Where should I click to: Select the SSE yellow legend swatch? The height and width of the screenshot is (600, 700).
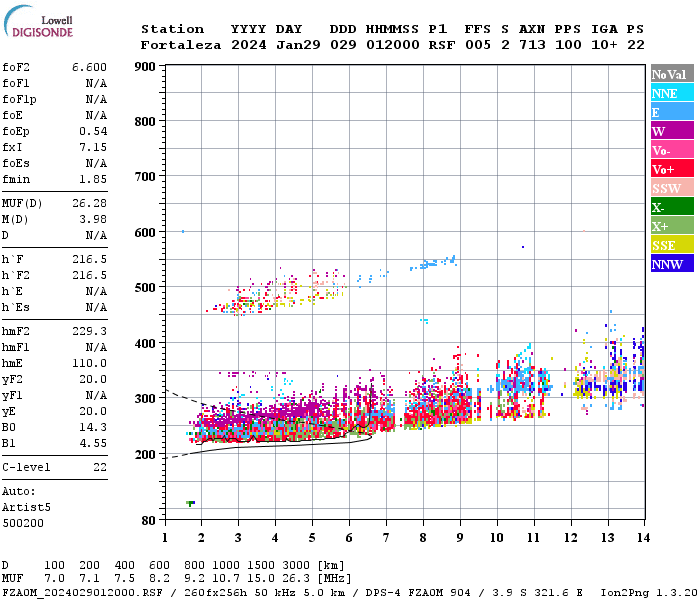pos(672,245)
